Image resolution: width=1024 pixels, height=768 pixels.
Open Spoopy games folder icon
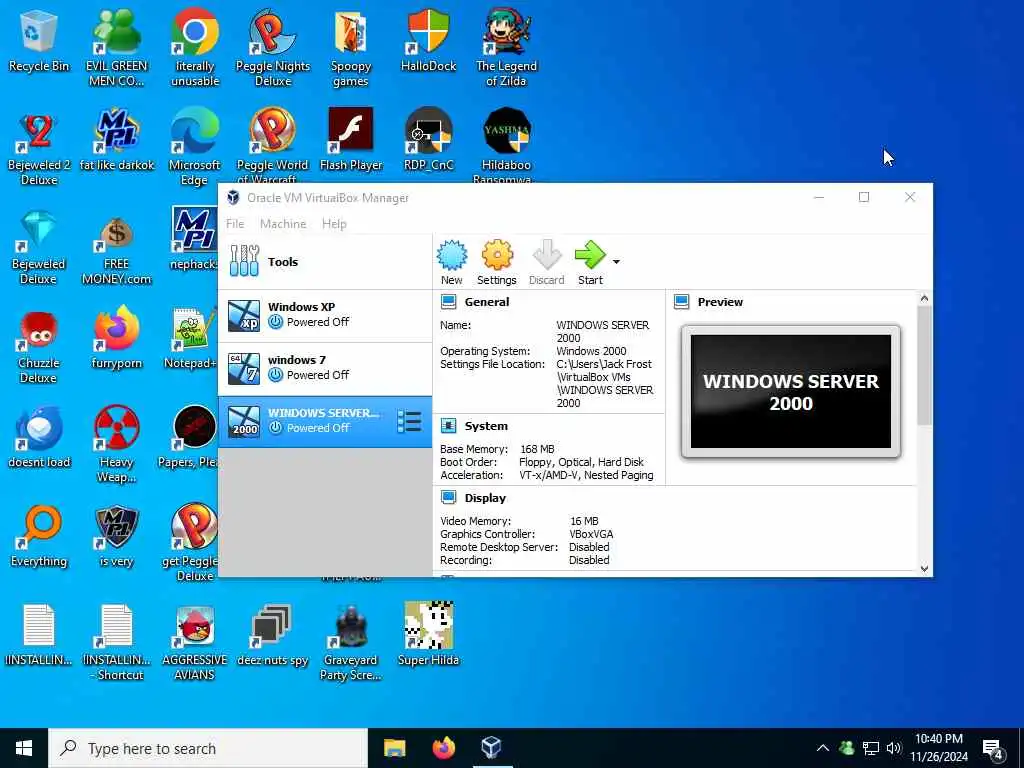pos(351,48)
